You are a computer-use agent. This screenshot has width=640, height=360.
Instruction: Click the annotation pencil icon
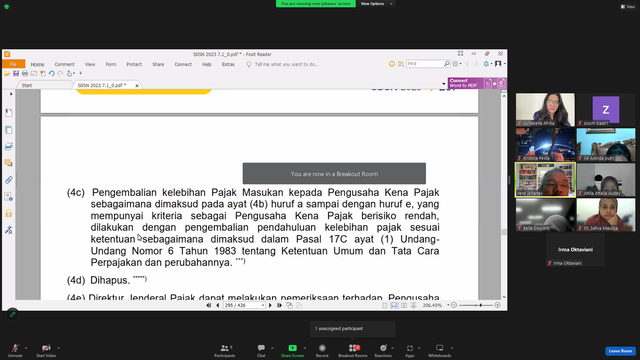click(13, 314)
